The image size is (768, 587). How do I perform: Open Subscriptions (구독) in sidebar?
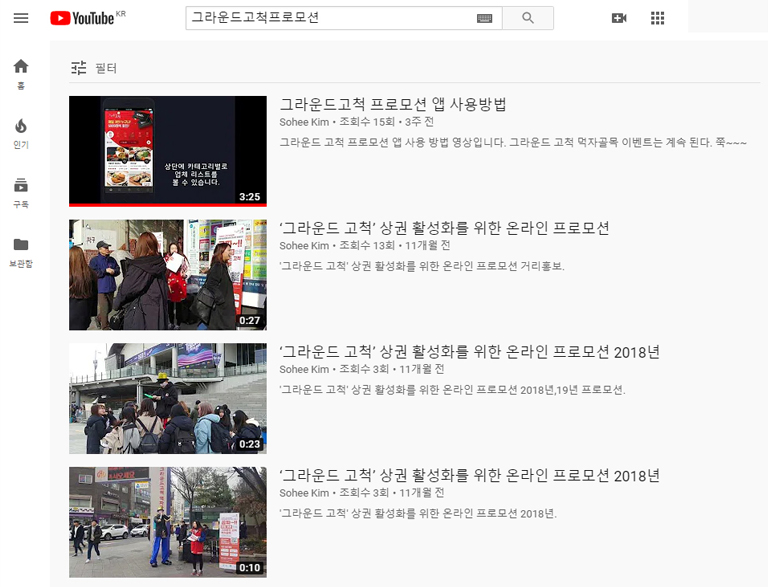click(x=21, y=192)
